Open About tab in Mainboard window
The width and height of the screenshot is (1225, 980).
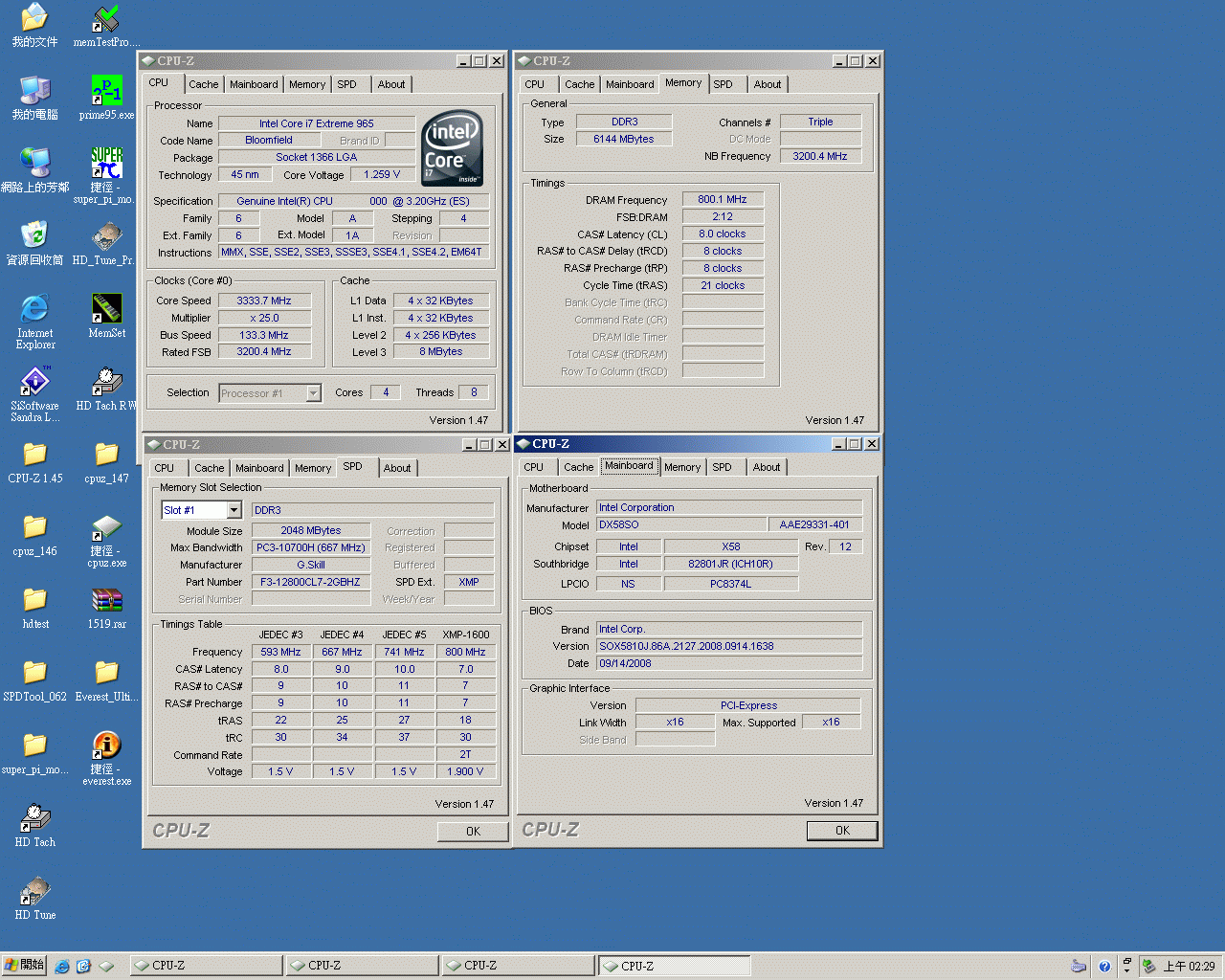click(x=767, y=467)
